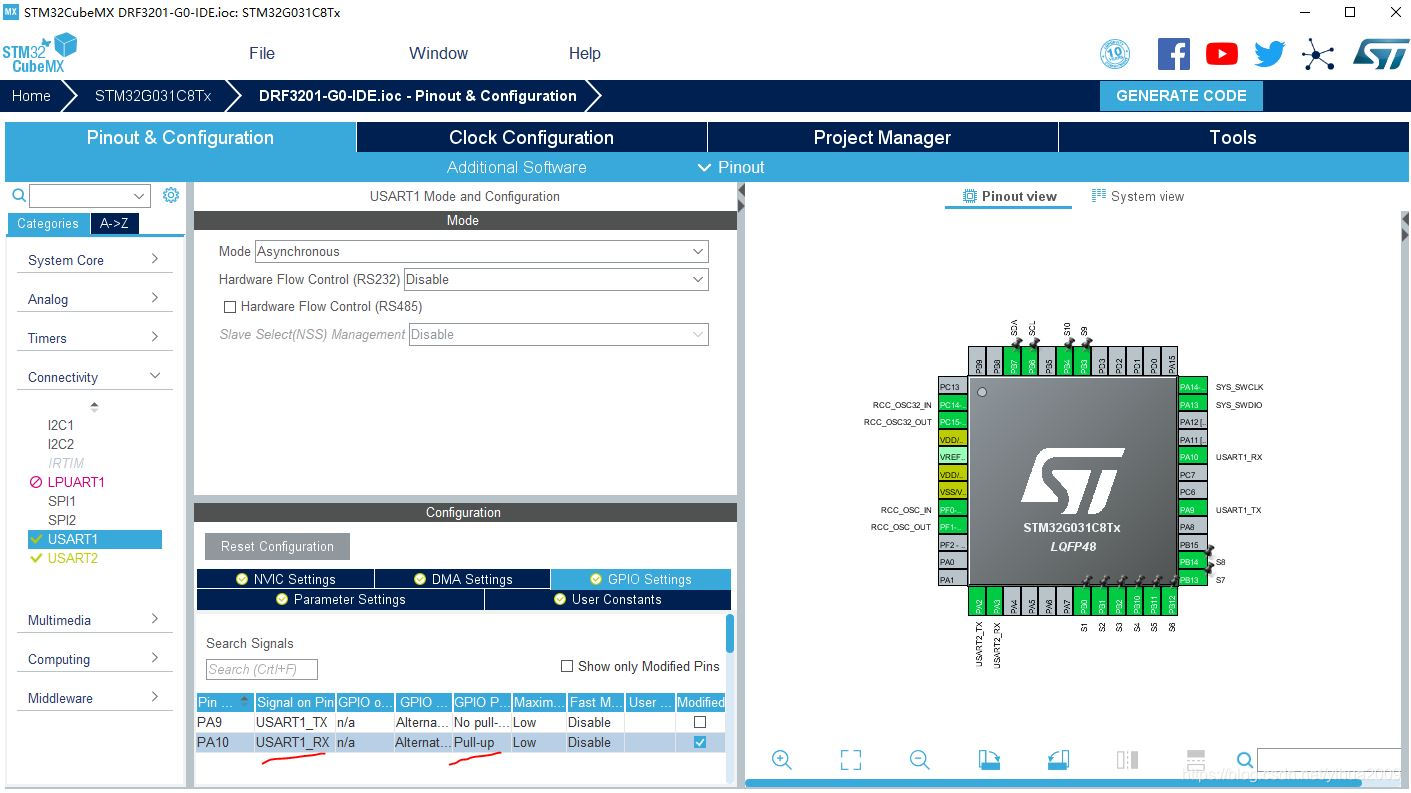Open the Window menu

[438, 54]
